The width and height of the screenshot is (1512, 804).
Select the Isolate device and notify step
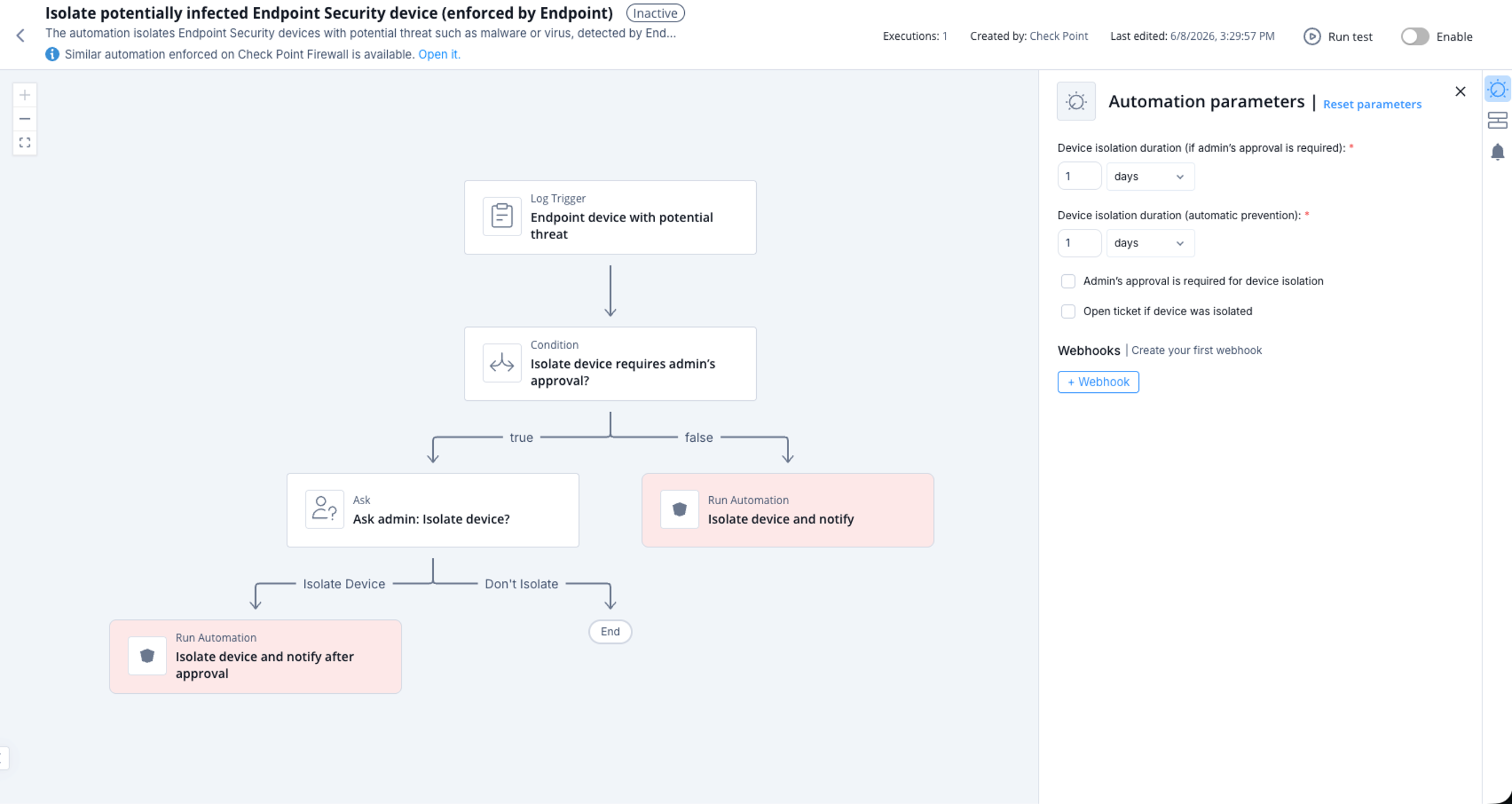(x=787, y=510)
